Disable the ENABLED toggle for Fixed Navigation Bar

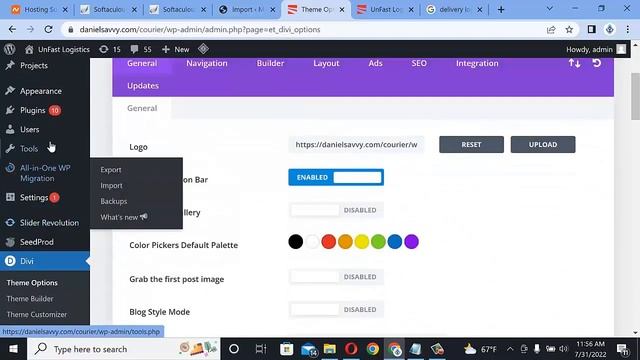pyautogui.click(x=336, y=177)
